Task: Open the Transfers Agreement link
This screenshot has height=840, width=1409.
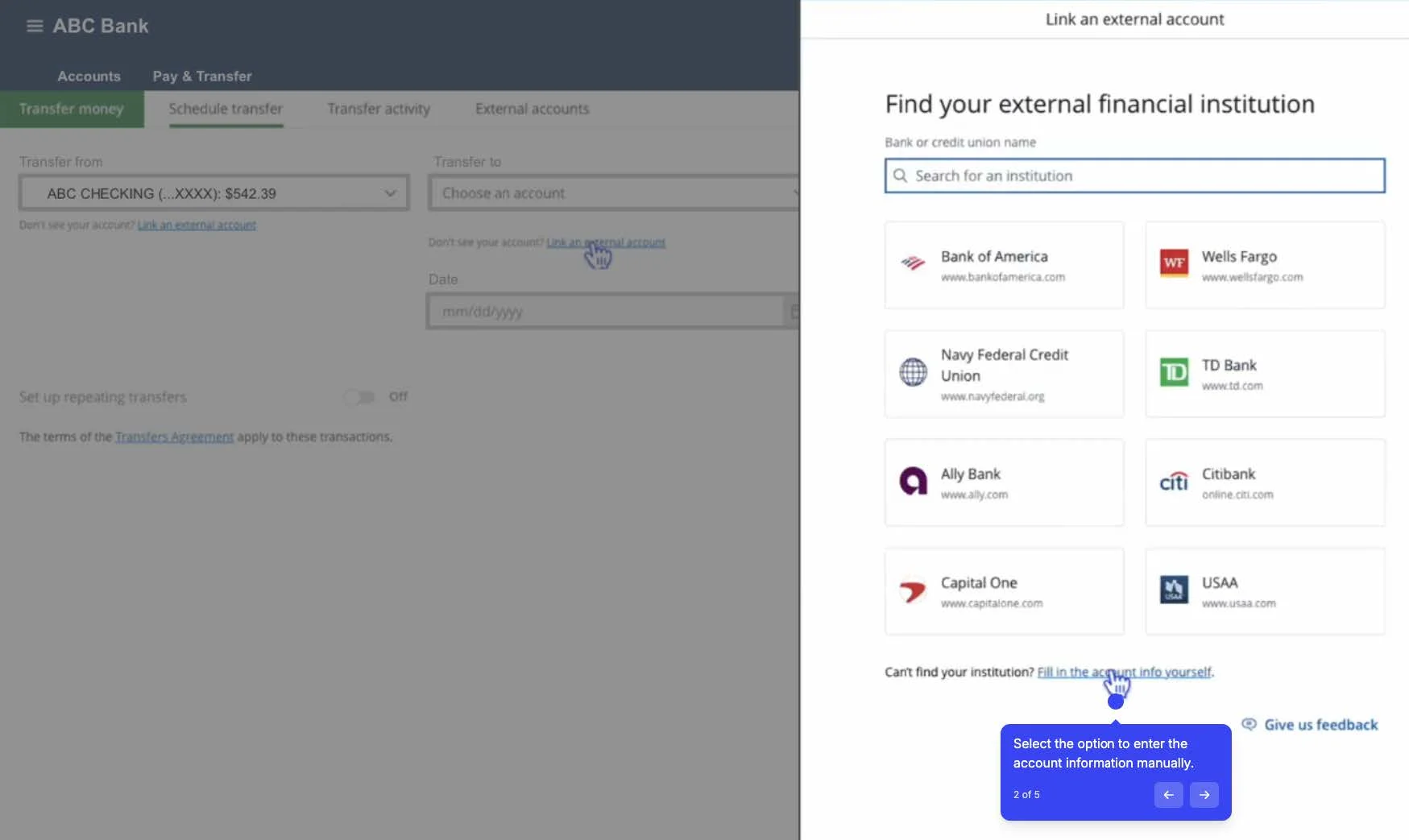Action: coord(174,437)
